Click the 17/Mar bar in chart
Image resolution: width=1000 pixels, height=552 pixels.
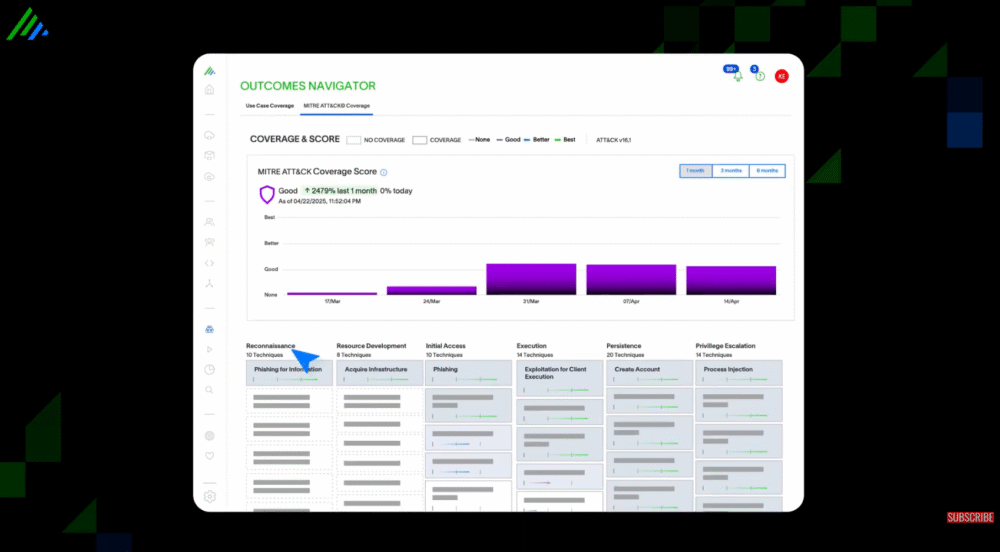[332, 293]
